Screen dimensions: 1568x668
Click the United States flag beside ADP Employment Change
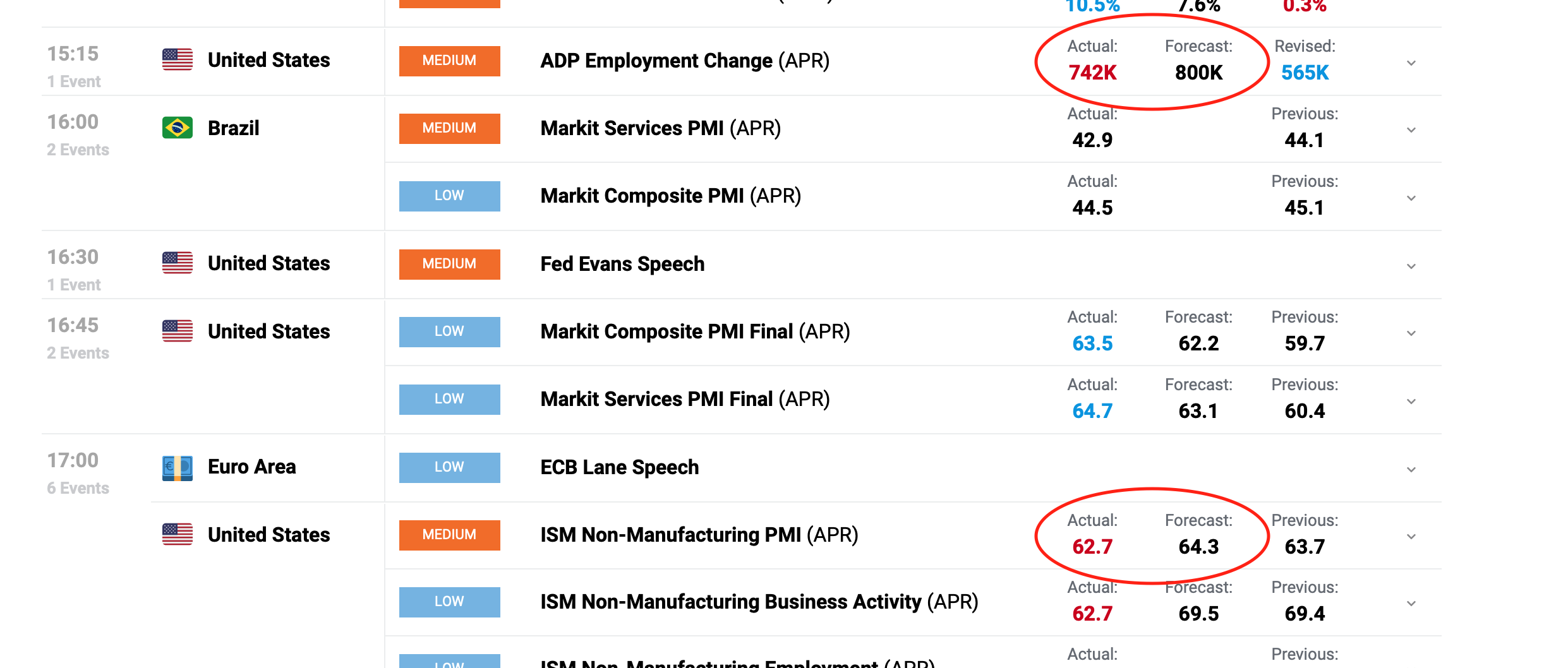click(178, 60)
